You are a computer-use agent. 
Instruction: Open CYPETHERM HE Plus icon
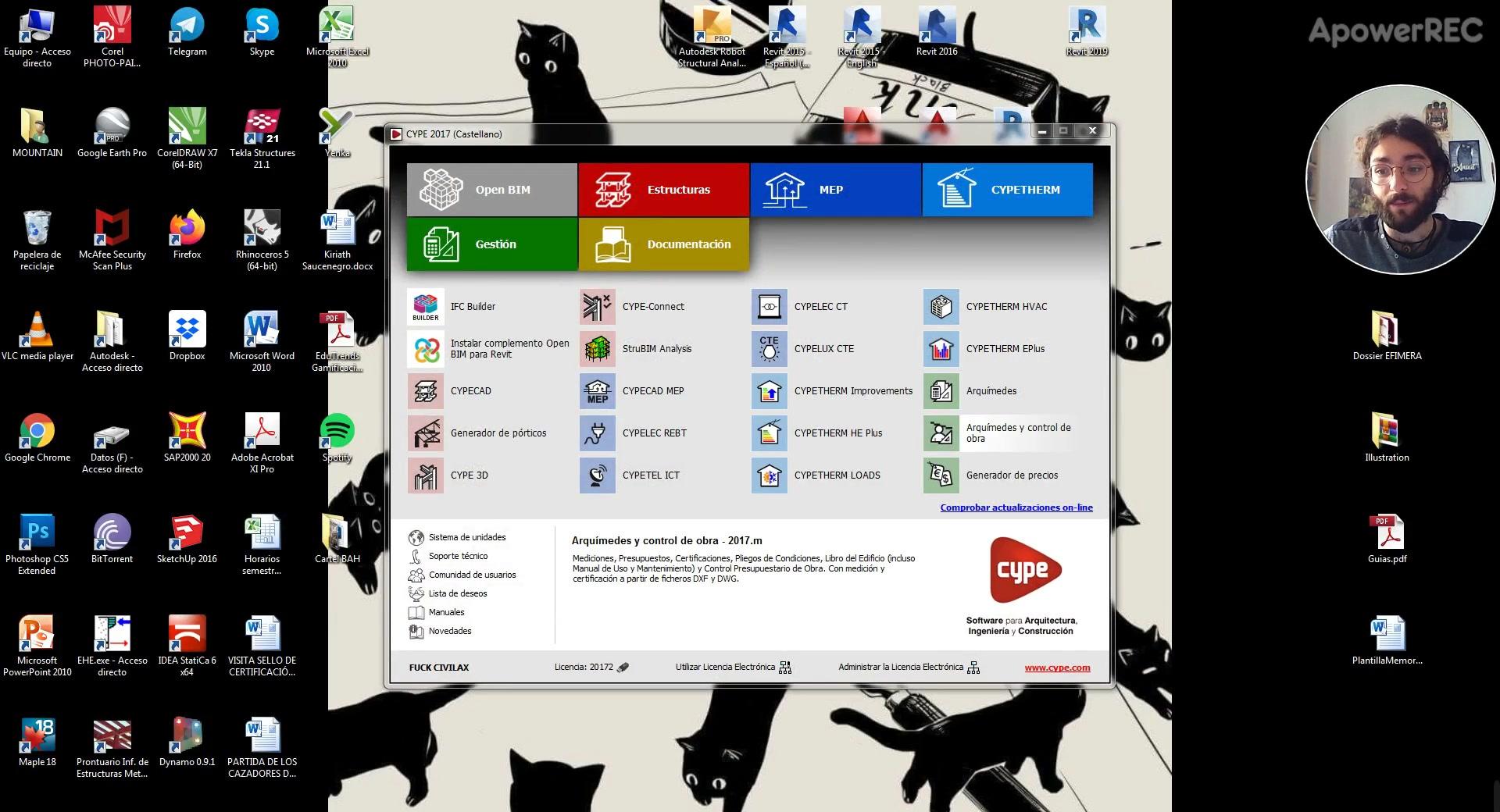pyautogui.click(x=770, y=433)
